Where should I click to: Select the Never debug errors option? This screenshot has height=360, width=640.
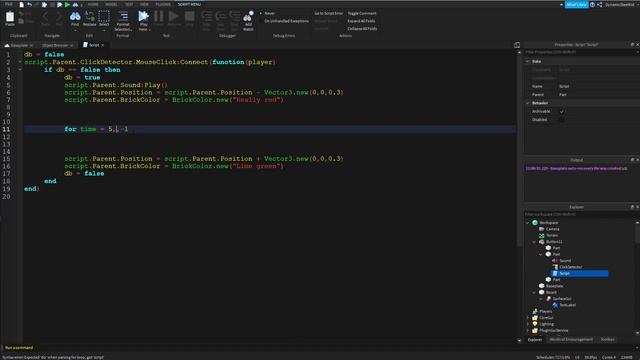tap(267, 13)
